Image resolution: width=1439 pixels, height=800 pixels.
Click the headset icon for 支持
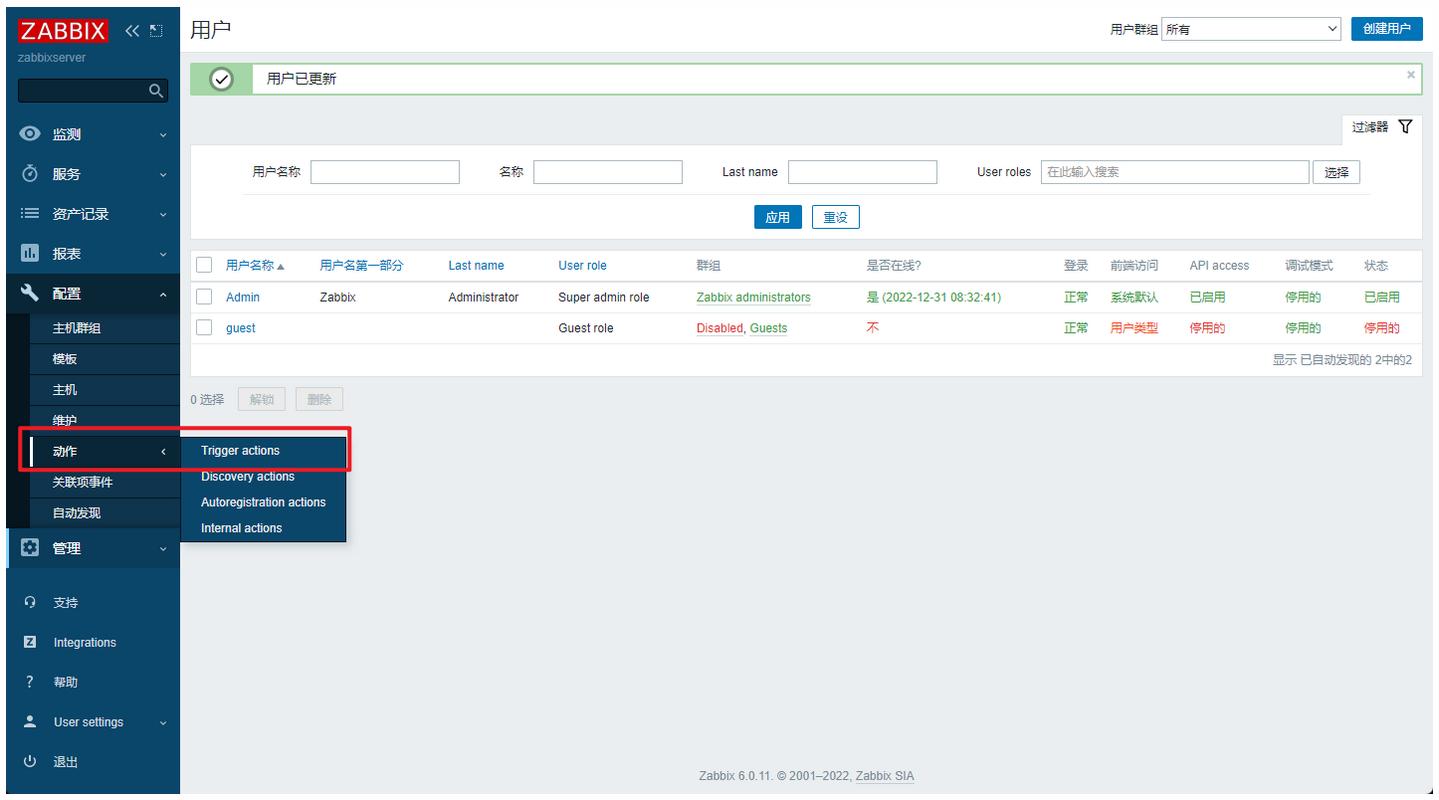pos(30,603)
